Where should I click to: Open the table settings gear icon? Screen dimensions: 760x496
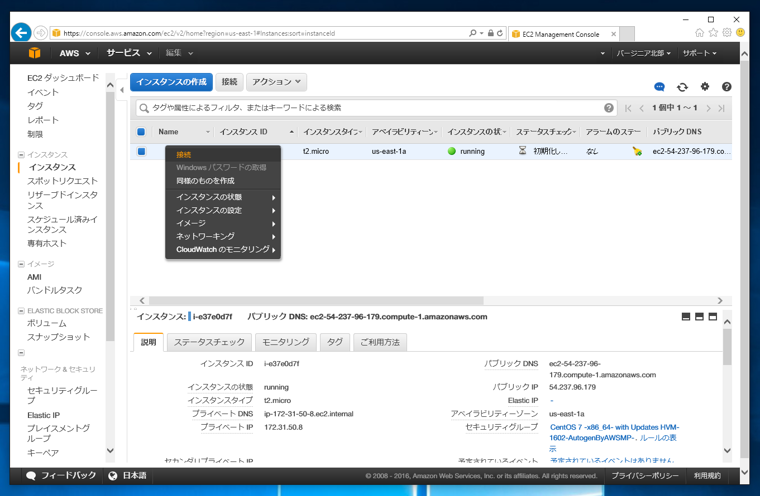[x=705, y=86]
